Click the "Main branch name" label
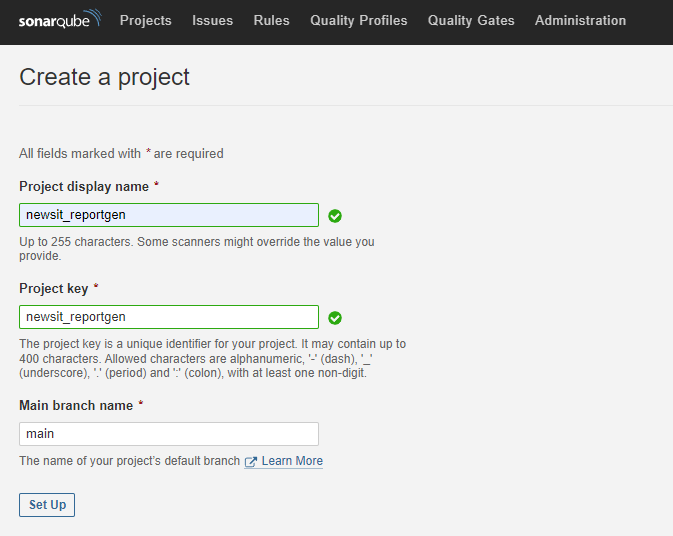The height and width of the screenshot is (536, 673). pos(76,405)
